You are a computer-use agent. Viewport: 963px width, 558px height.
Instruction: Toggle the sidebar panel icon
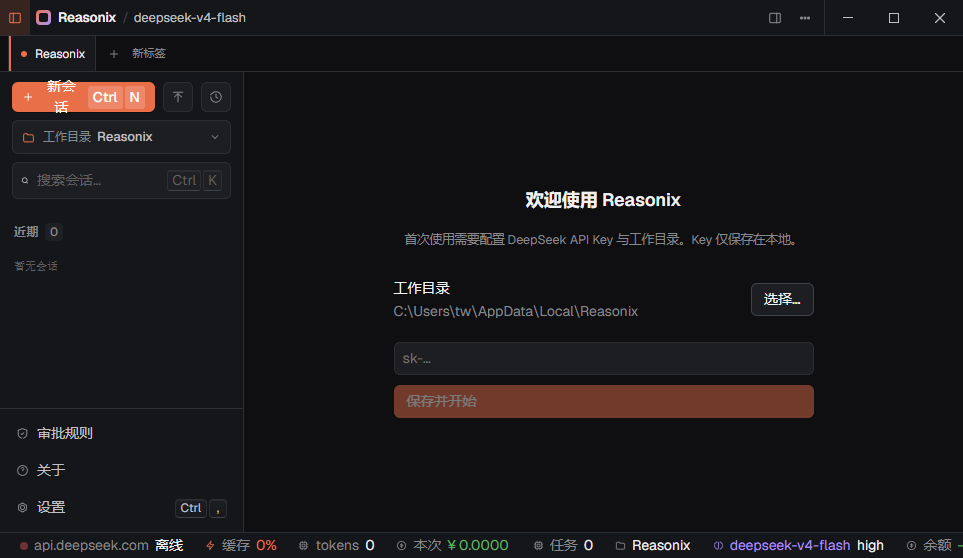[x=15, y=18]
